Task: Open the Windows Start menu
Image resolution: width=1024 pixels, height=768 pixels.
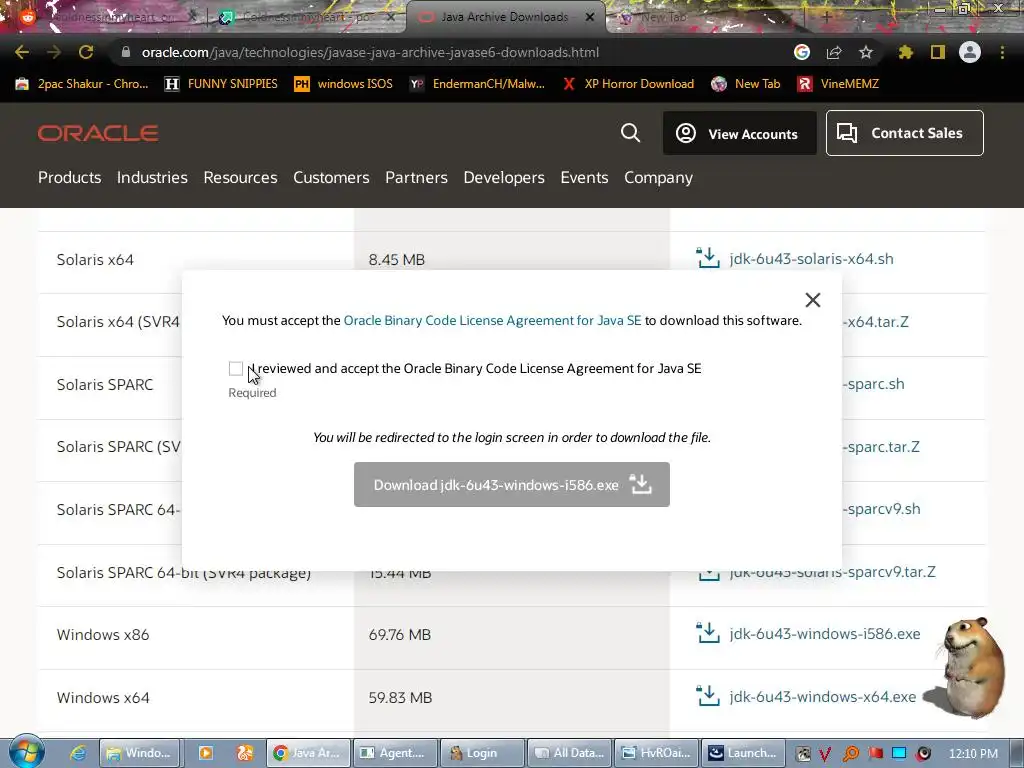Action: [26, 752]
